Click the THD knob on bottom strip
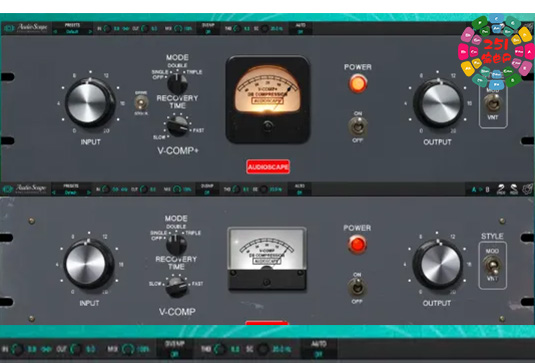535x363 pixels. point(220,349)
